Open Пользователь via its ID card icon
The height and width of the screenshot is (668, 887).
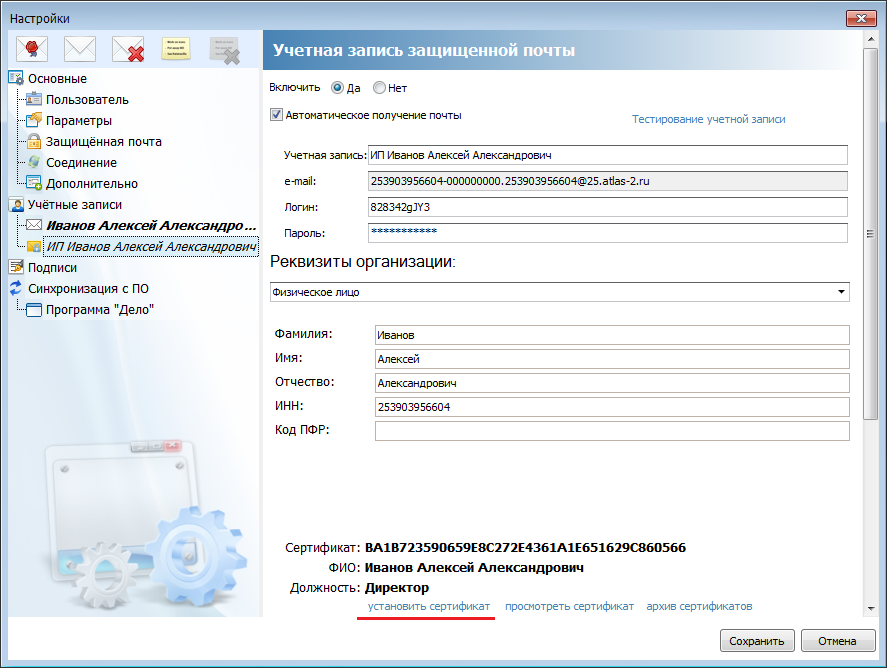[34, 99]
